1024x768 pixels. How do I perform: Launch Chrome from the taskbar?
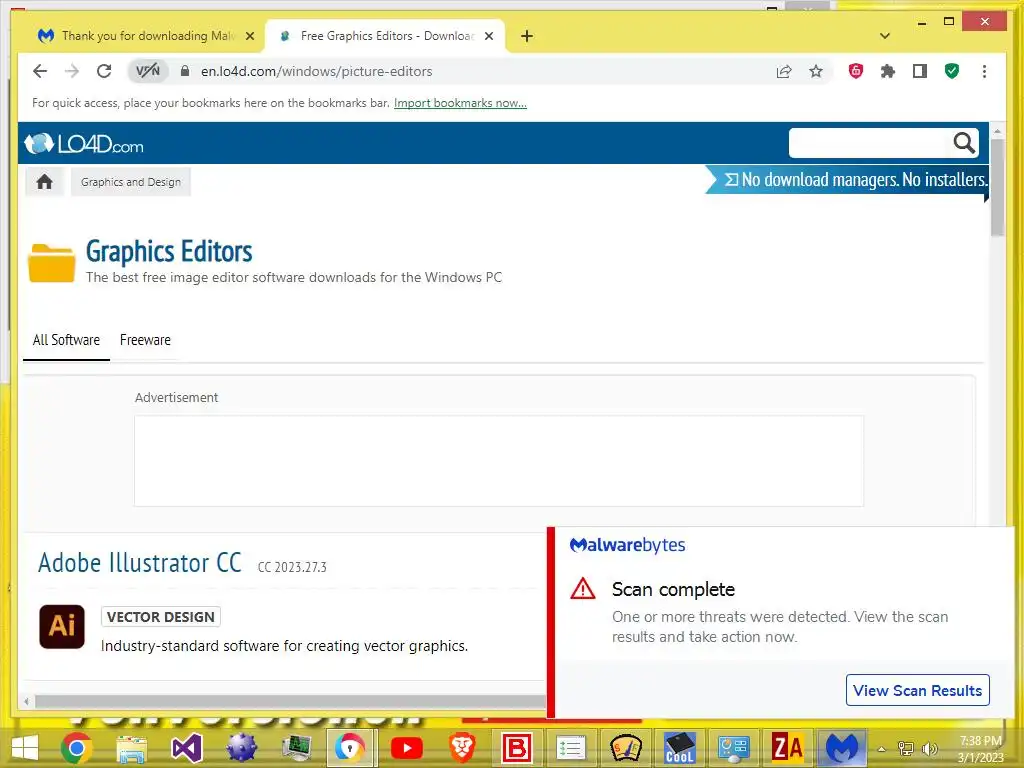[77, 748]
